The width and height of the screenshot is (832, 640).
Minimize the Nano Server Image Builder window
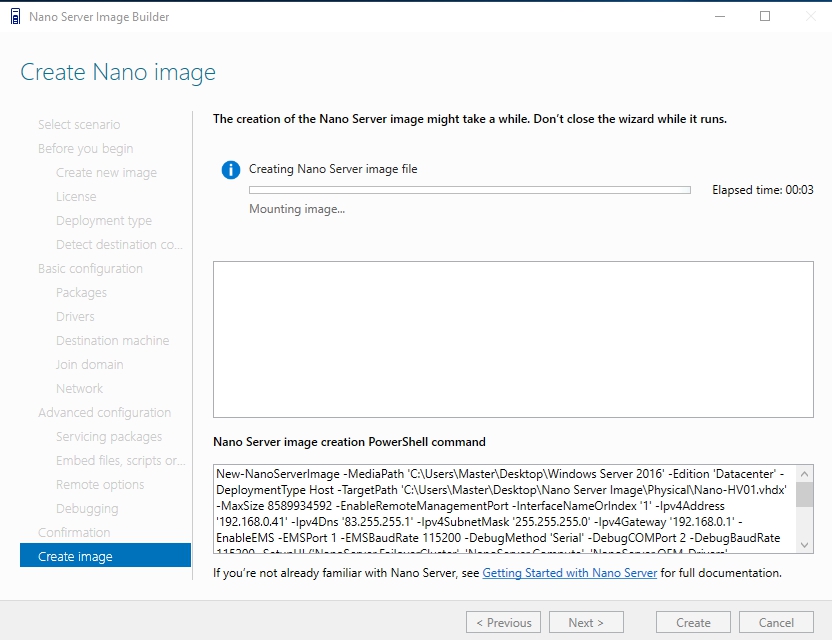tap(719, 16)
